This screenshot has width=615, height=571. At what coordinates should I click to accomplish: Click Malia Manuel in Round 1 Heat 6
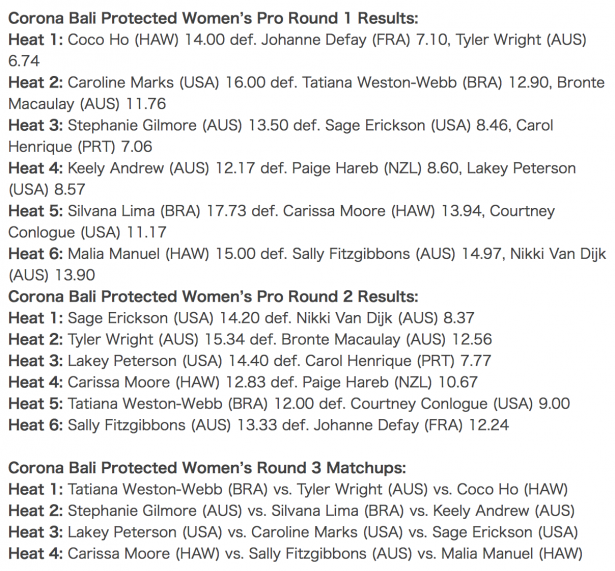pos(113,254)
